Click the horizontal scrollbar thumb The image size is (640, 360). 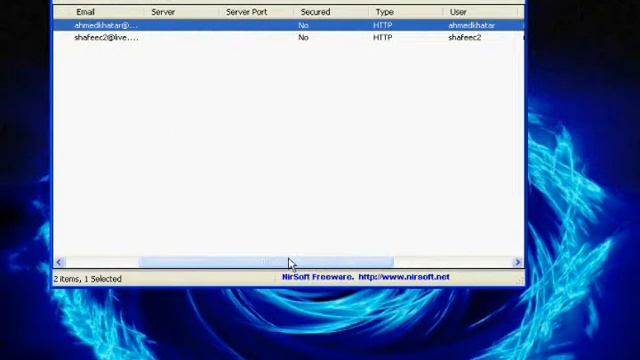click(x=266, y=262)
